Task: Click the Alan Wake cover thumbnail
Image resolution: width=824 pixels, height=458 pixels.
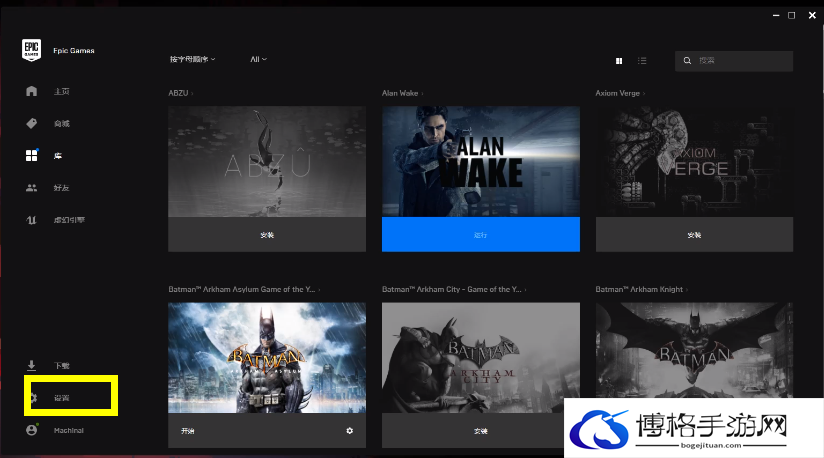Action: [481, 162]
